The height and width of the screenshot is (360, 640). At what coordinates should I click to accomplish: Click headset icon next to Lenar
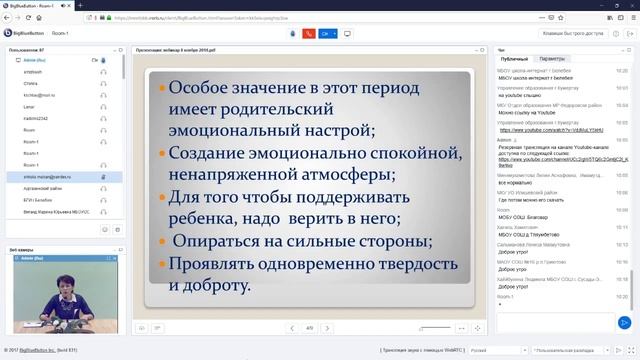(103, 107)
